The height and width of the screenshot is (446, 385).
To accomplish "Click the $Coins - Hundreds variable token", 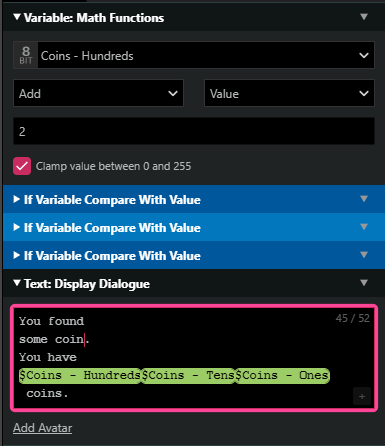I will coord(80,376).
